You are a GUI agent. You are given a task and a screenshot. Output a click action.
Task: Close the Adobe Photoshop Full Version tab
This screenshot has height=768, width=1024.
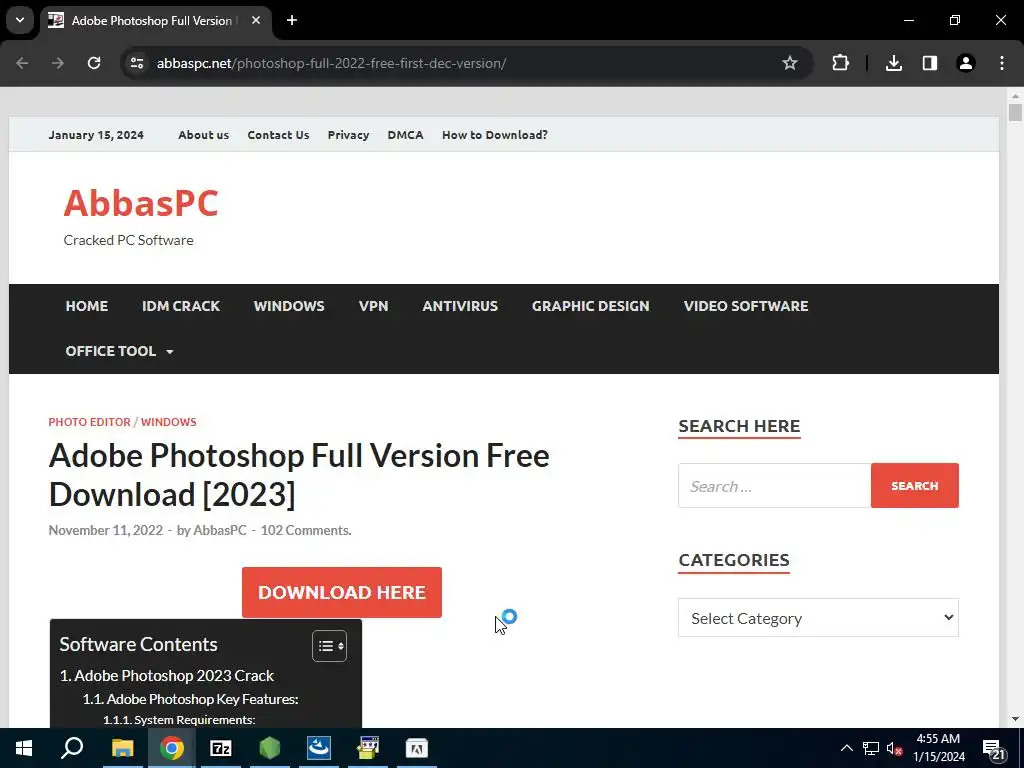point(256,20)
